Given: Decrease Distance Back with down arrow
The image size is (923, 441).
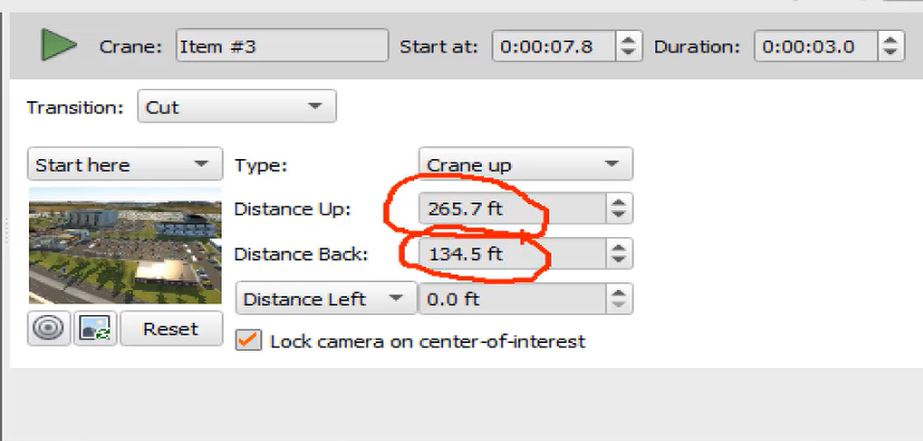Looking at the screenshot, I should point(618,260).
